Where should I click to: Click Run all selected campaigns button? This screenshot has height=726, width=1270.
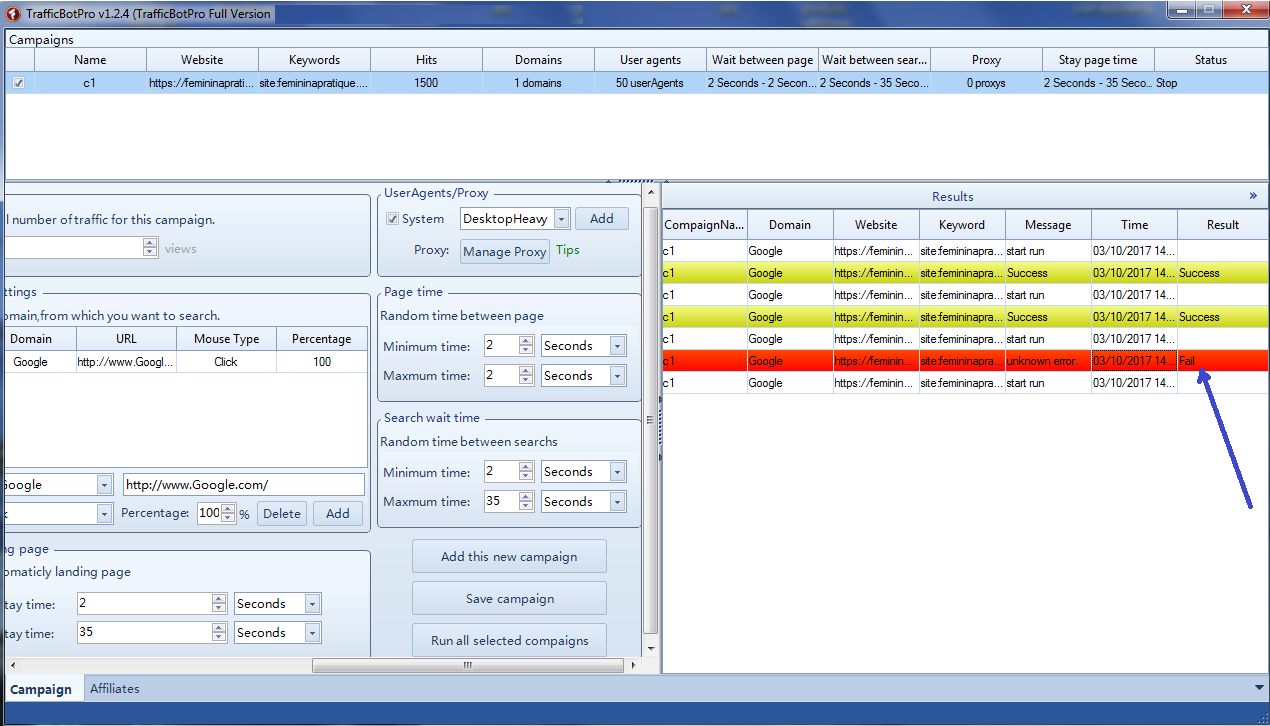click(509, 641)
